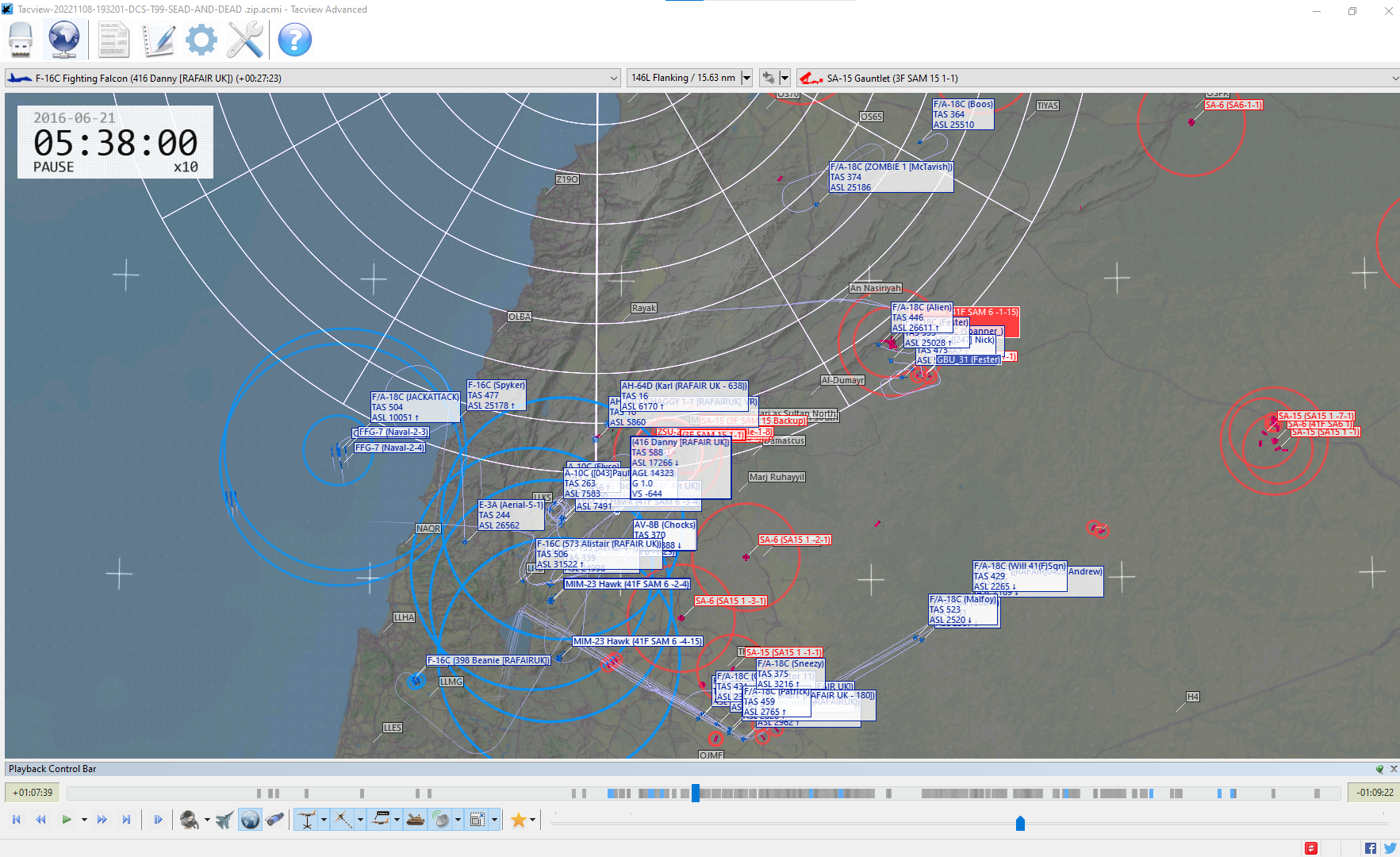Toggle the radar dish display button
The image size is (1400, 857).
pyautogui.click(x=441, y=820)
